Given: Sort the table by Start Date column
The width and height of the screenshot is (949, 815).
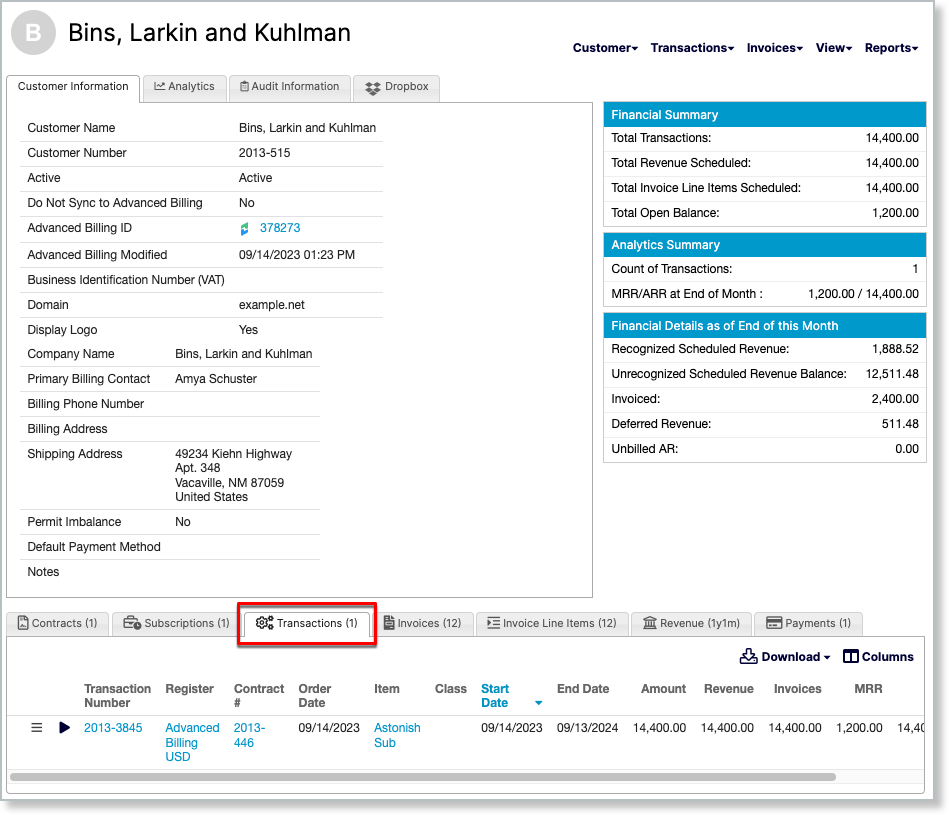Looking at the screenshot, I should coord(495,695).
